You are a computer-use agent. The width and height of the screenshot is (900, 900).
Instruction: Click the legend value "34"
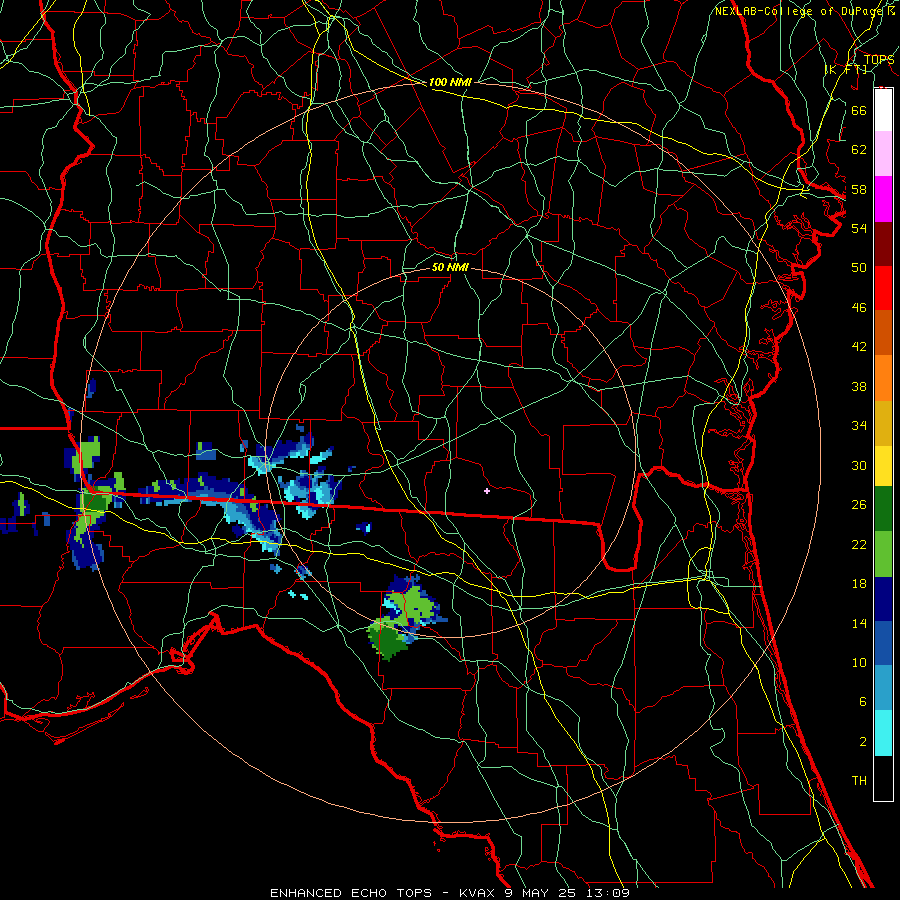(x=859, y=426)
